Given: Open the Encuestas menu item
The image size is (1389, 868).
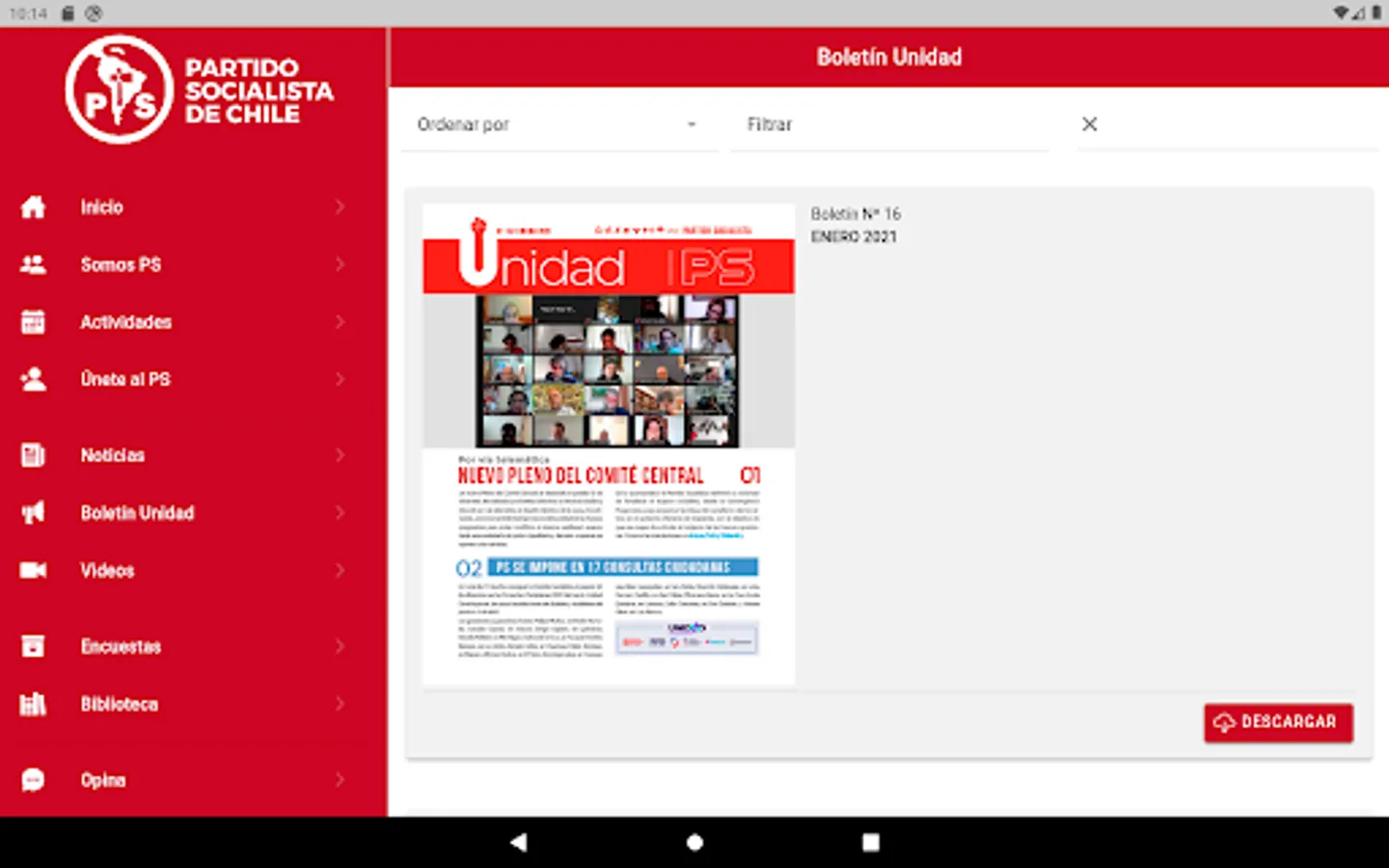Looking at the screenshot, I should pos(193,646).
